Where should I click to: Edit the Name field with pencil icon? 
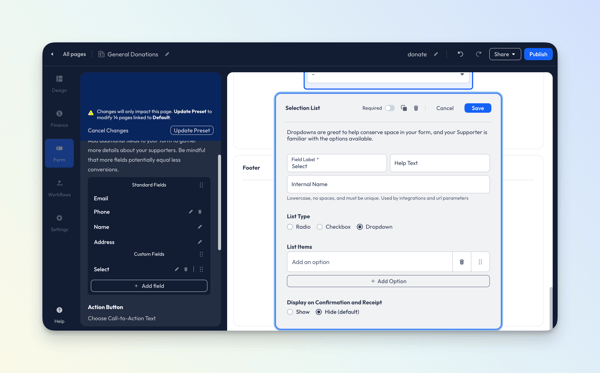coord(200,227)
